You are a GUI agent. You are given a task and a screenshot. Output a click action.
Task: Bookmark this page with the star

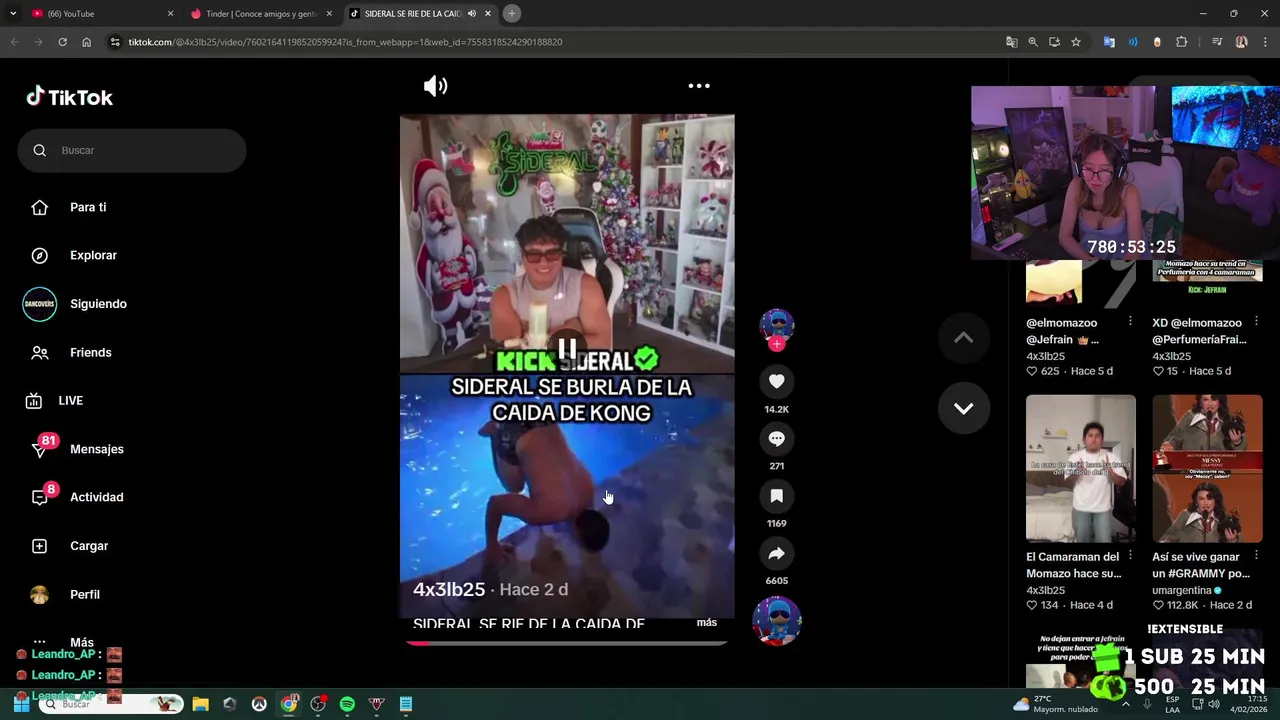click(1076, 42)
